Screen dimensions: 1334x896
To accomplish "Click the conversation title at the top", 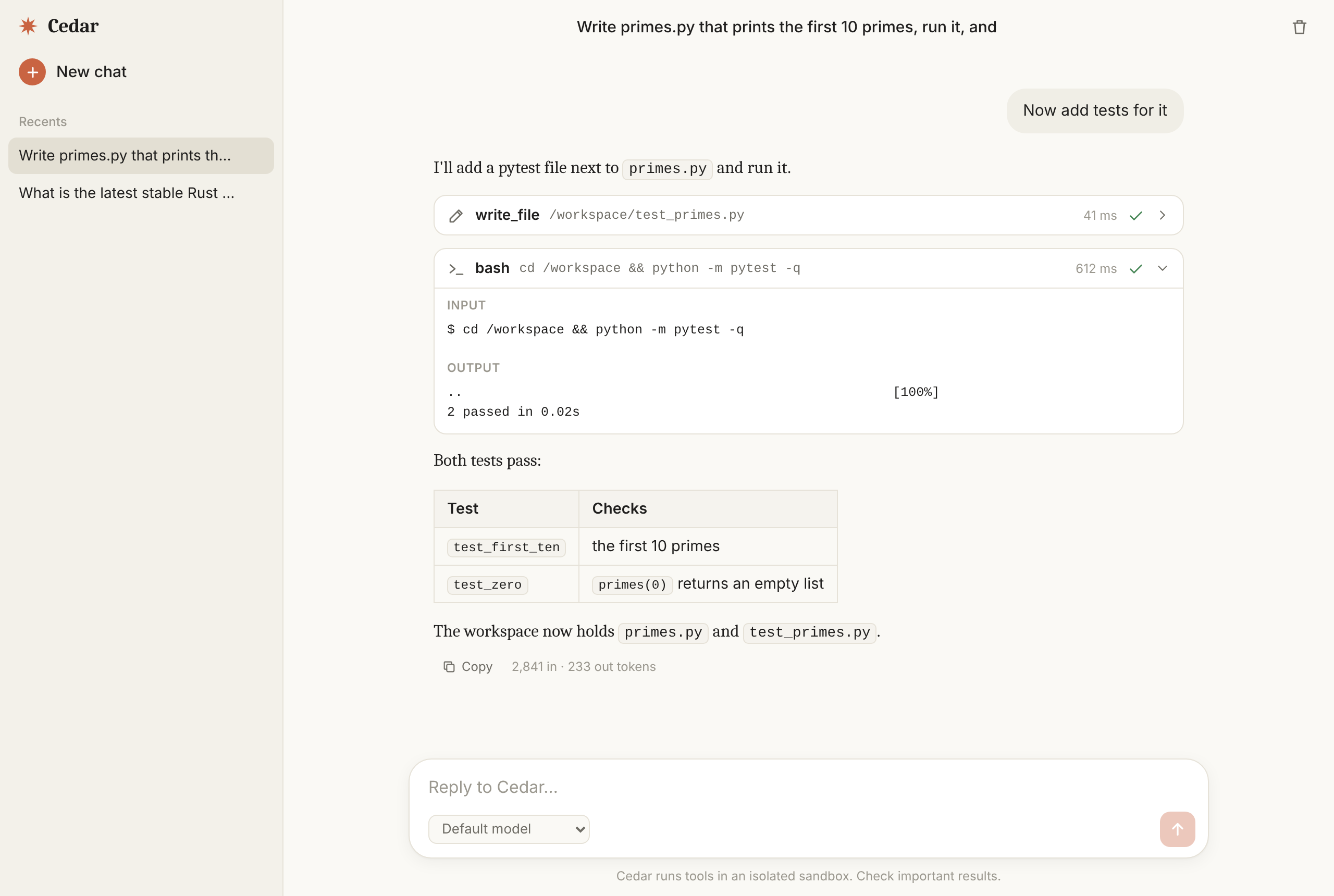I will point(786,27).
